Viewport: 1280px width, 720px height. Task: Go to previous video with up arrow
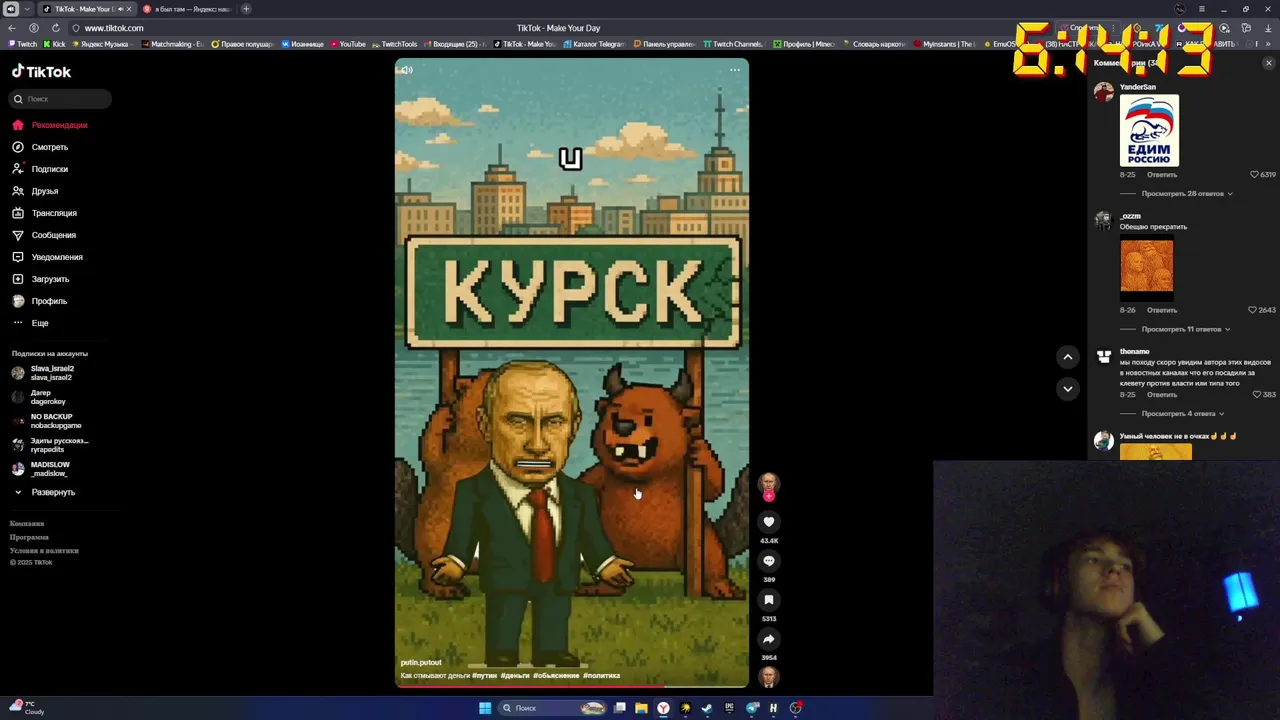[x=1068, y=357]
